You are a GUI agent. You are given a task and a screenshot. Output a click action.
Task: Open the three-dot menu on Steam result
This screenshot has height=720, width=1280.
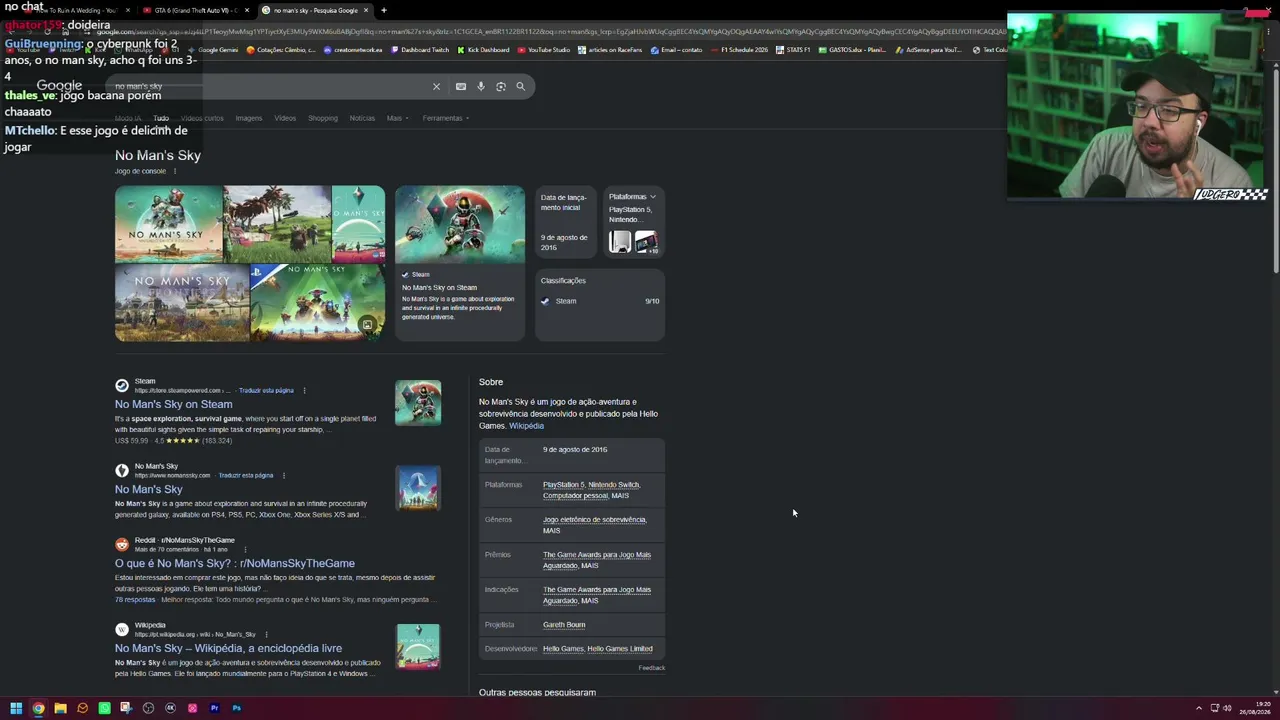click(304, 390)
